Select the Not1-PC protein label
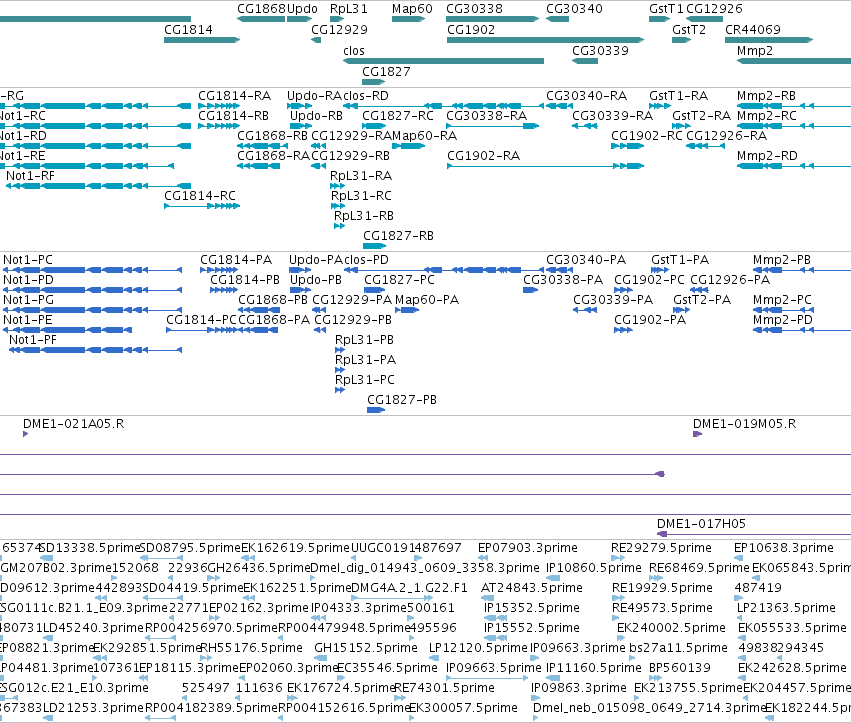The width and height of the screenshot is (851, 723). pos(28,260)
